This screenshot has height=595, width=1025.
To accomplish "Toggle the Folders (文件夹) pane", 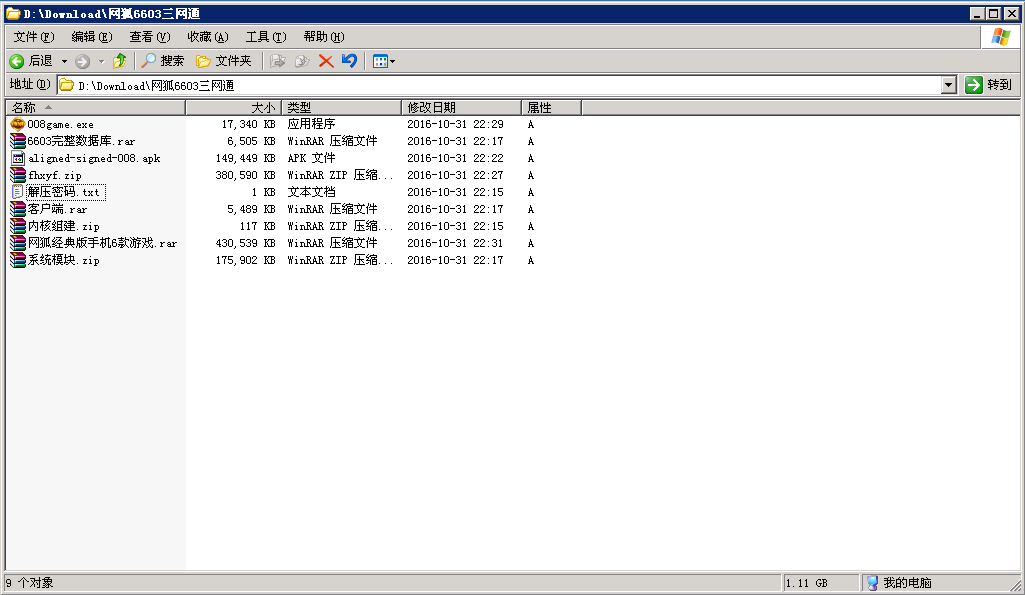I will click(223, 61).
